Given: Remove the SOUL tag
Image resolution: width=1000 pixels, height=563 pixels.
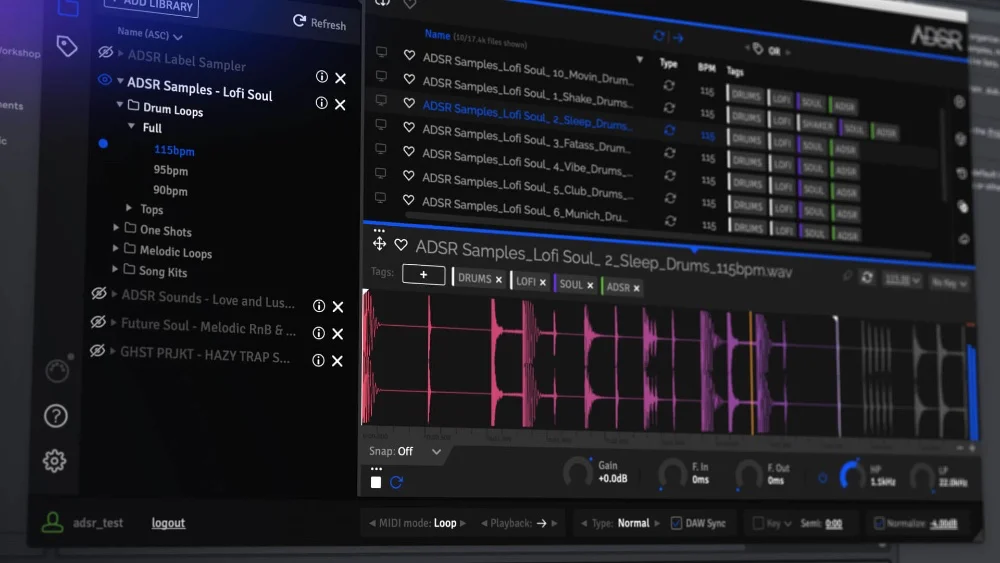Looking at the screenshot, I should (590, 285).
